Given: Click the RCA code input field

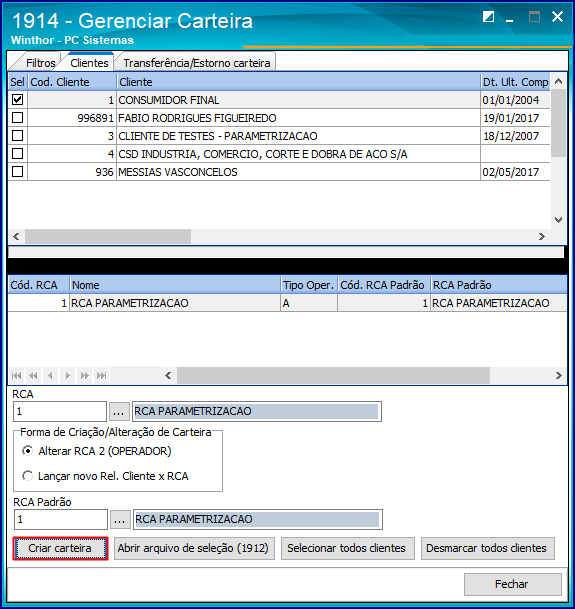Looking at the screenshot, I should click(60, 411).
